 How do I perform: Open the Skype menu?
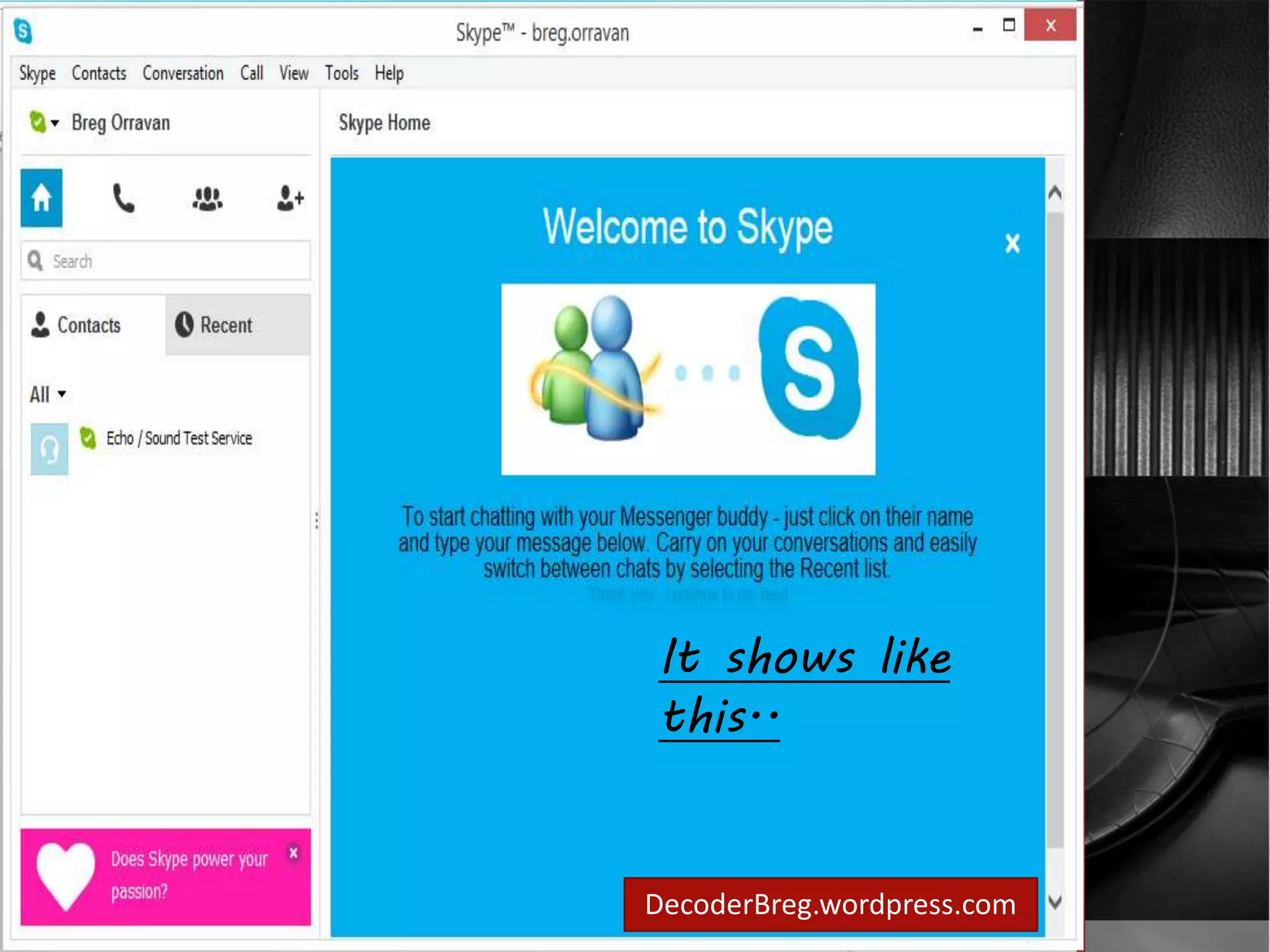(x=37, y=73)
